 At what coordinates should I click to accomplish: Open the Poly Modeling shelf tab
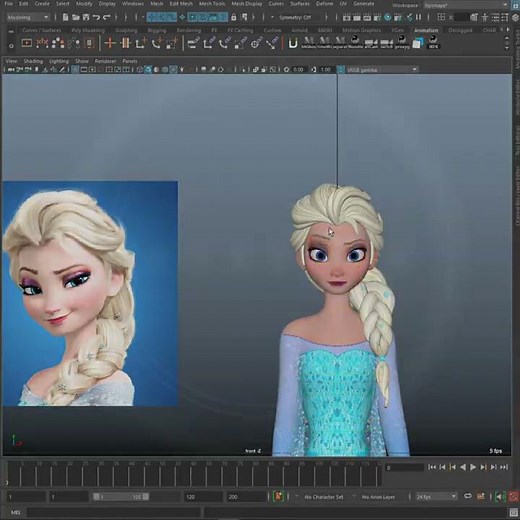[x=88, y=30]
